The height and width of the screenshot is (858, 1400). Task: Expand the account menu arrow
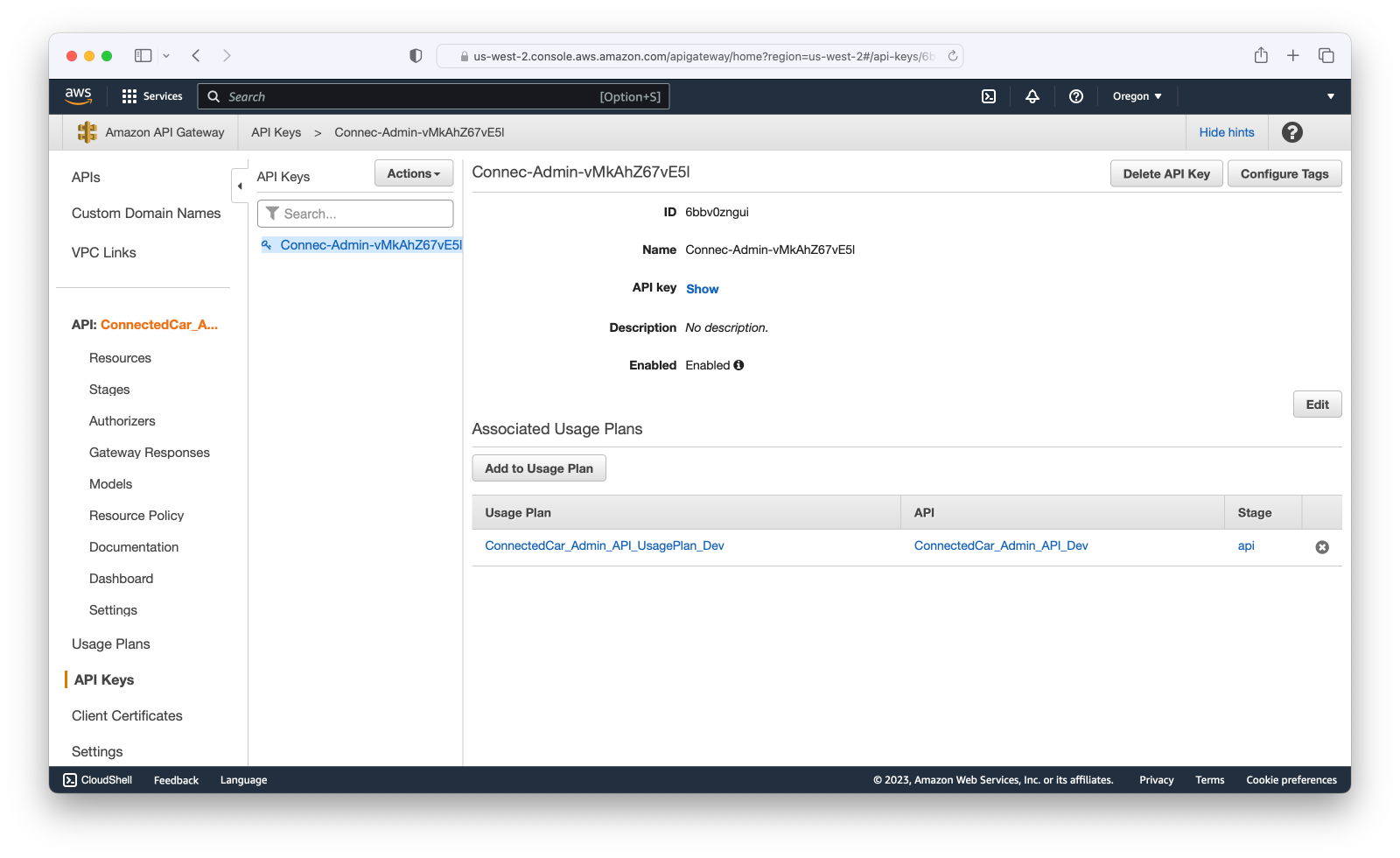pyautogui.click(x=1331, y=96)
